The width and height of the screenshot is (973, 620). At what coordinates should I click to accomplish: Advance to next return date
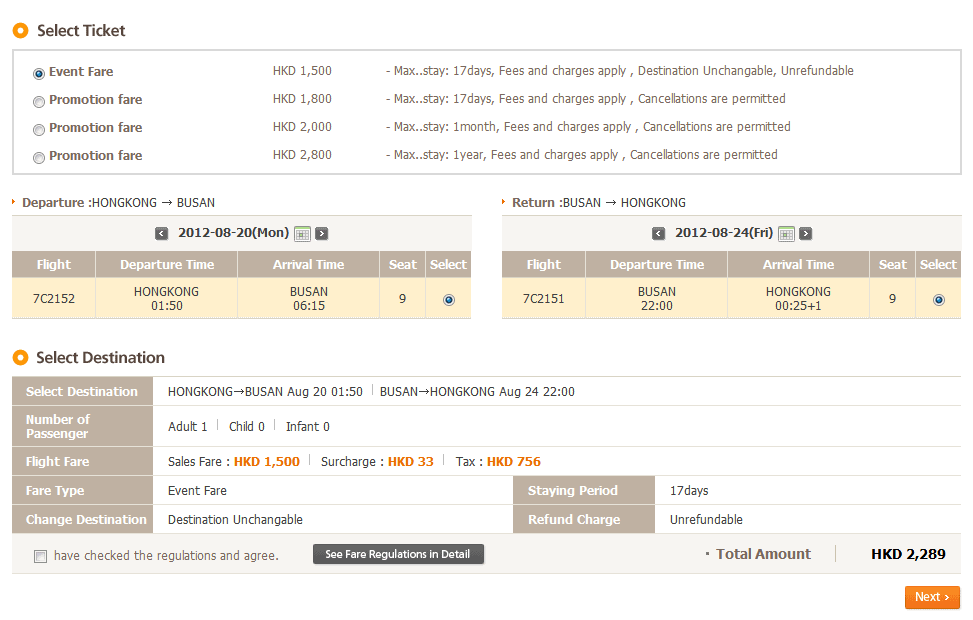[x=805, y=234]
